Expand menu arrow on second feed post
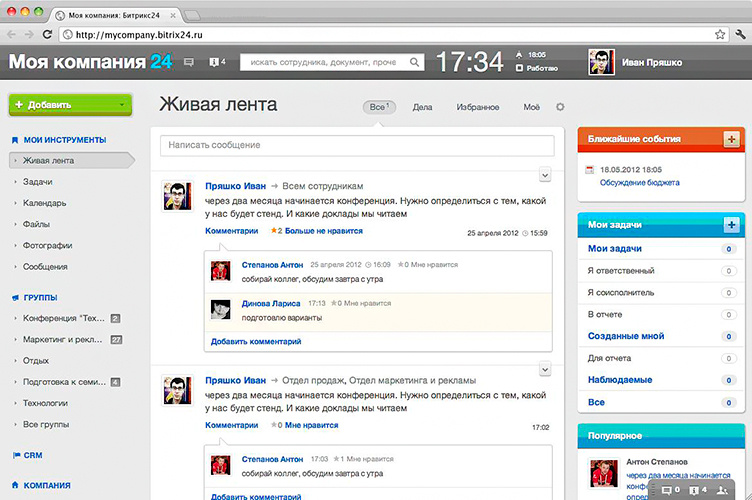Image resolution: width=752 pixels, height=500 pixels. point(545,369)
